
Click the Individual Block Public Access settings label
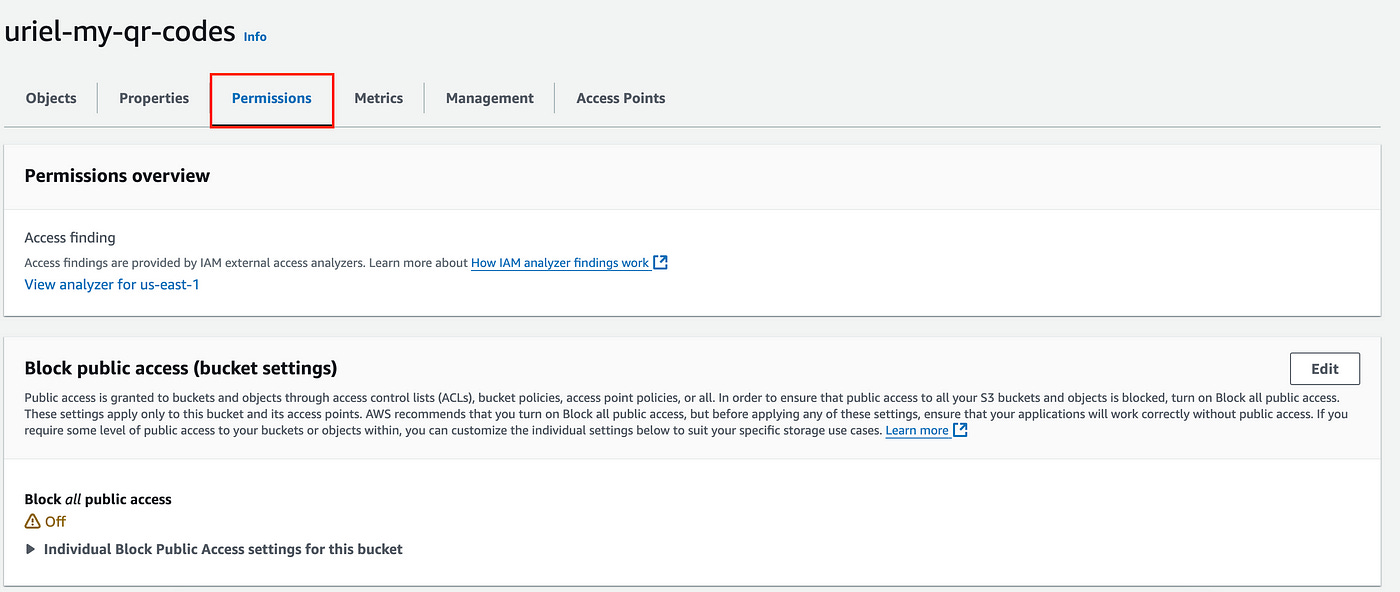click(223, 549)
